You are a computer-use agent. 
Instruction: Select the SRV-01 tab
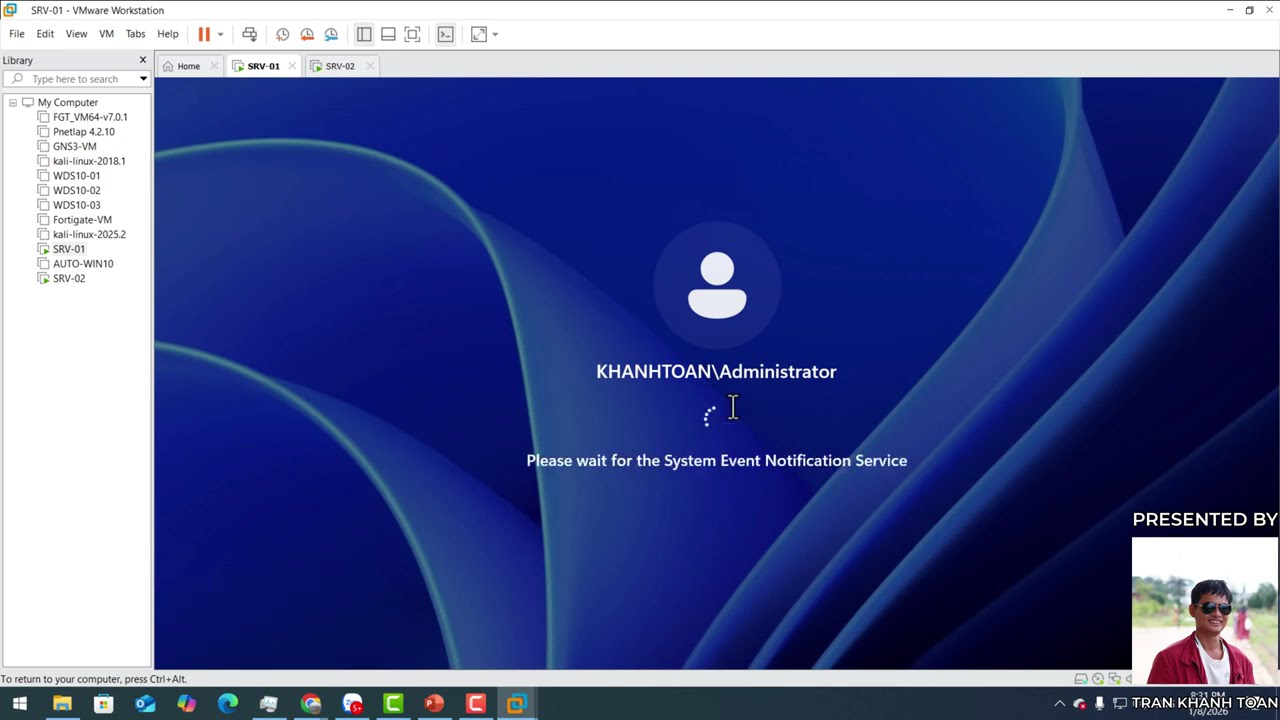(x=263, y=66)
